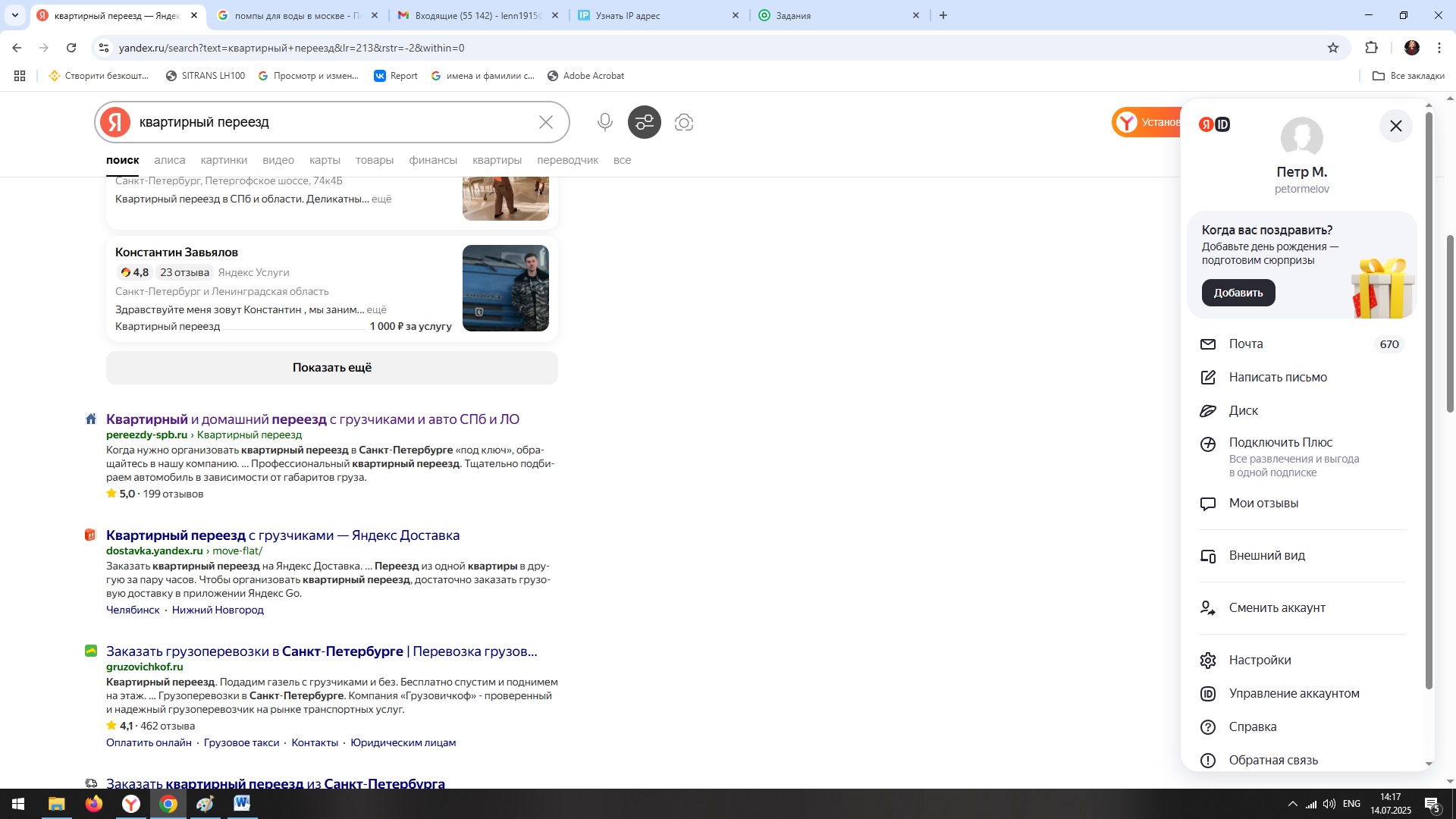This screenshot has width=1456, height=819.
Task: Open Word from the taskbar
Action: click(242, 804)
